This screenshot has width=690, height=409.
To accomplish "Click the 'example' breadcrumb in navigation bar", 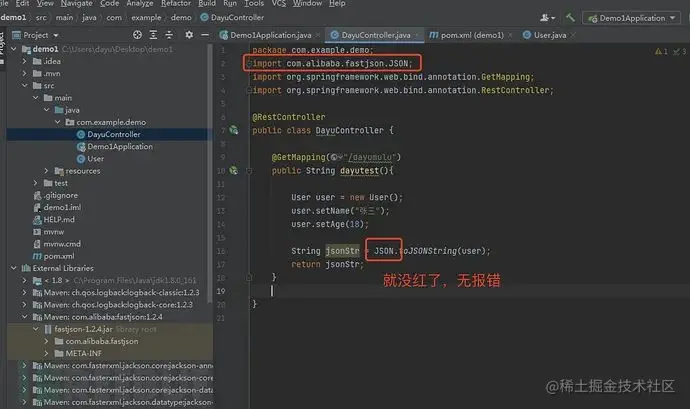I will [146, 18].
